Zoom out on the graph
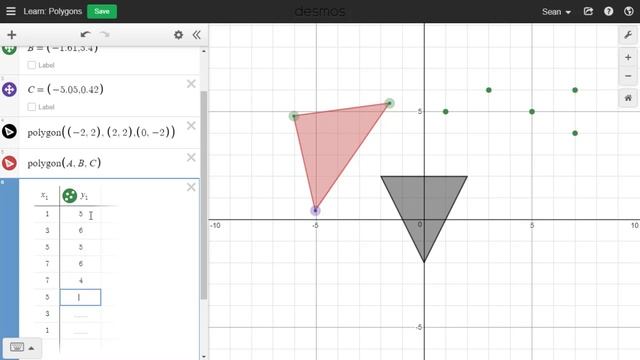Screen dimensions: 640x360 (628, 76)
